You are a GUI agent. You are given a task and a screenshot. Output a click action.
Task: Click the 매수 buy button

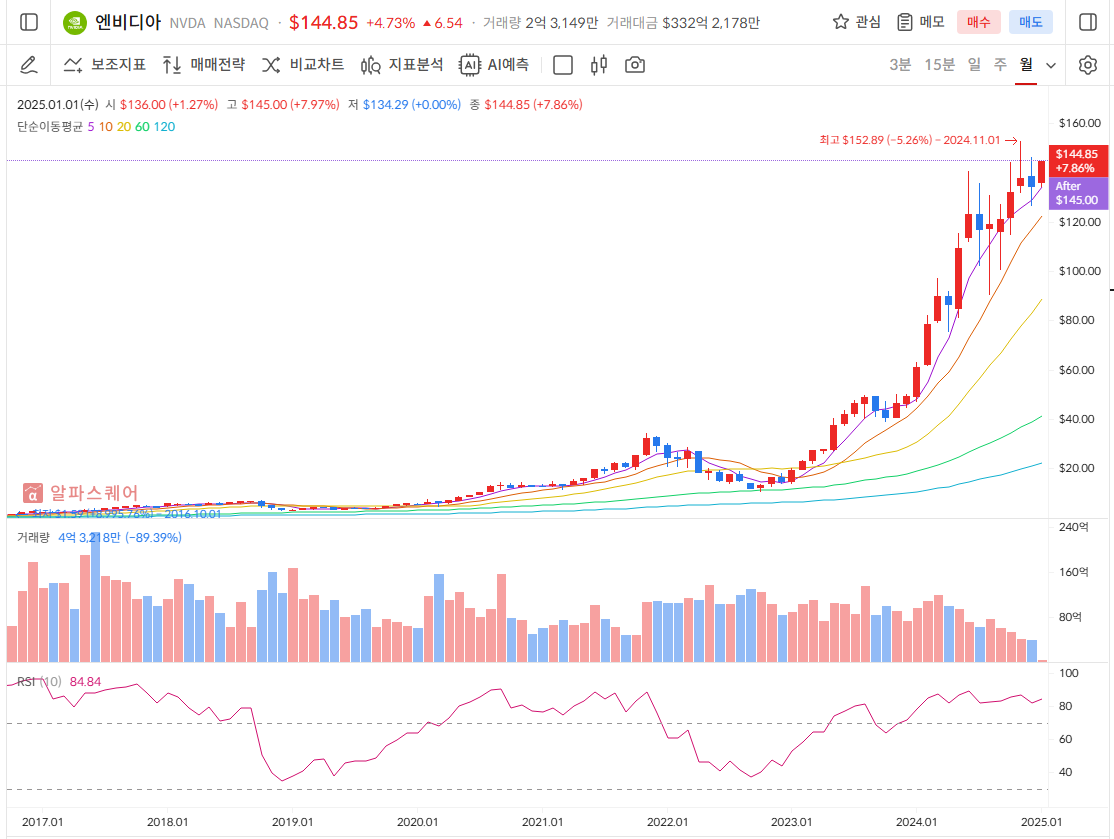[x=978, y=22]
